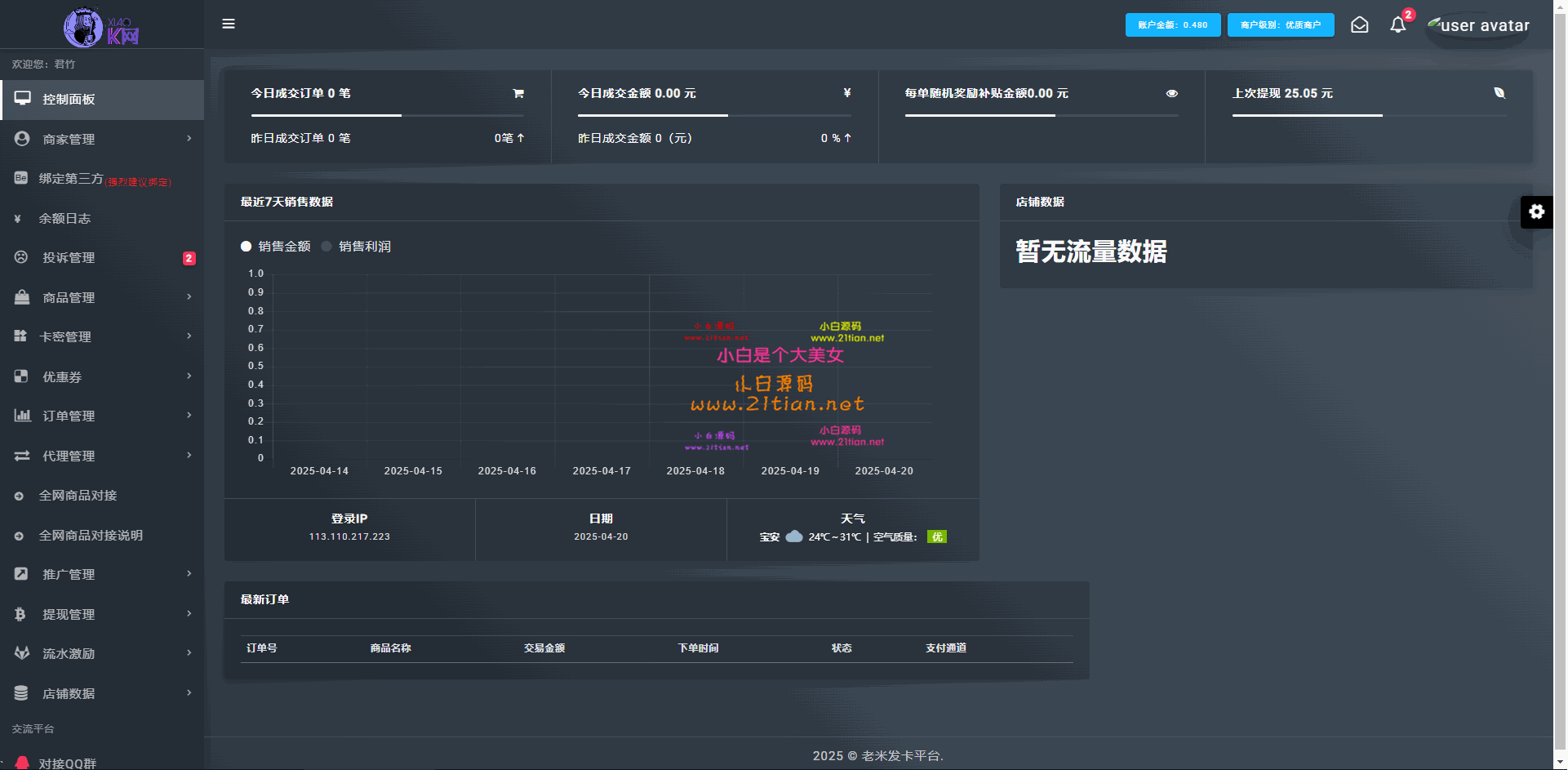Click the 商品名称 column header

pyautogui.click(x=390, y=648)
